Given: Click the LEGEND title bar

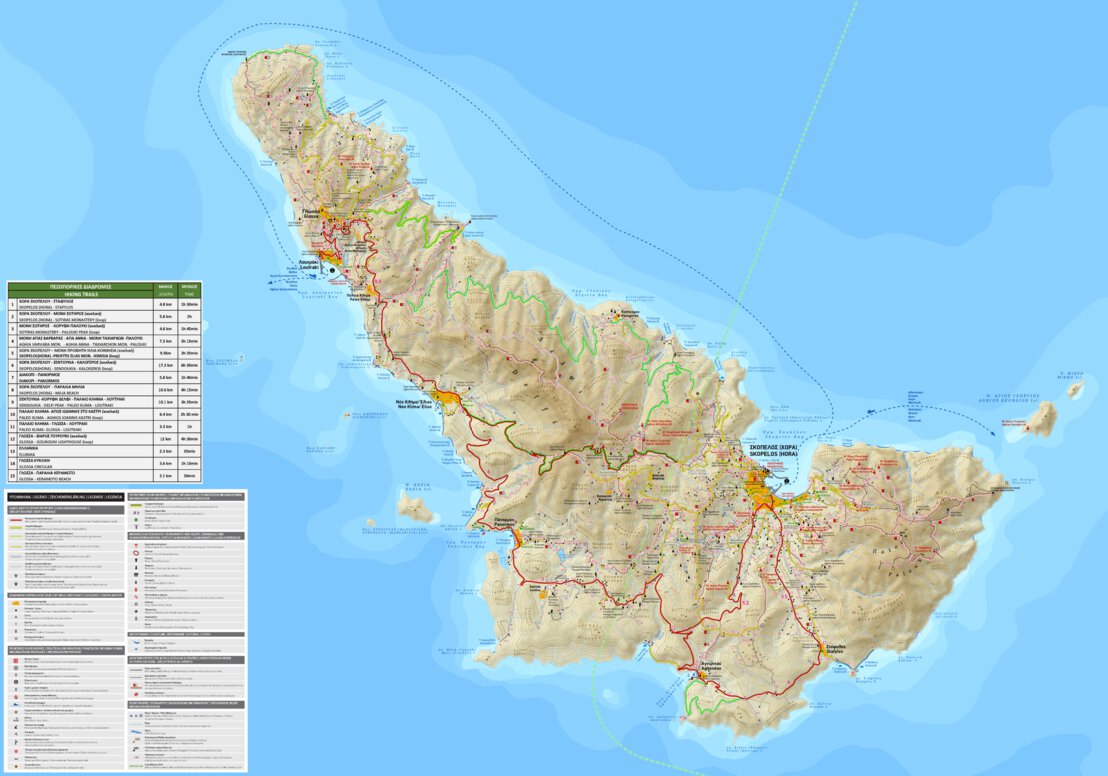Looking at the screenshot, I should click(x=66, y=497).
